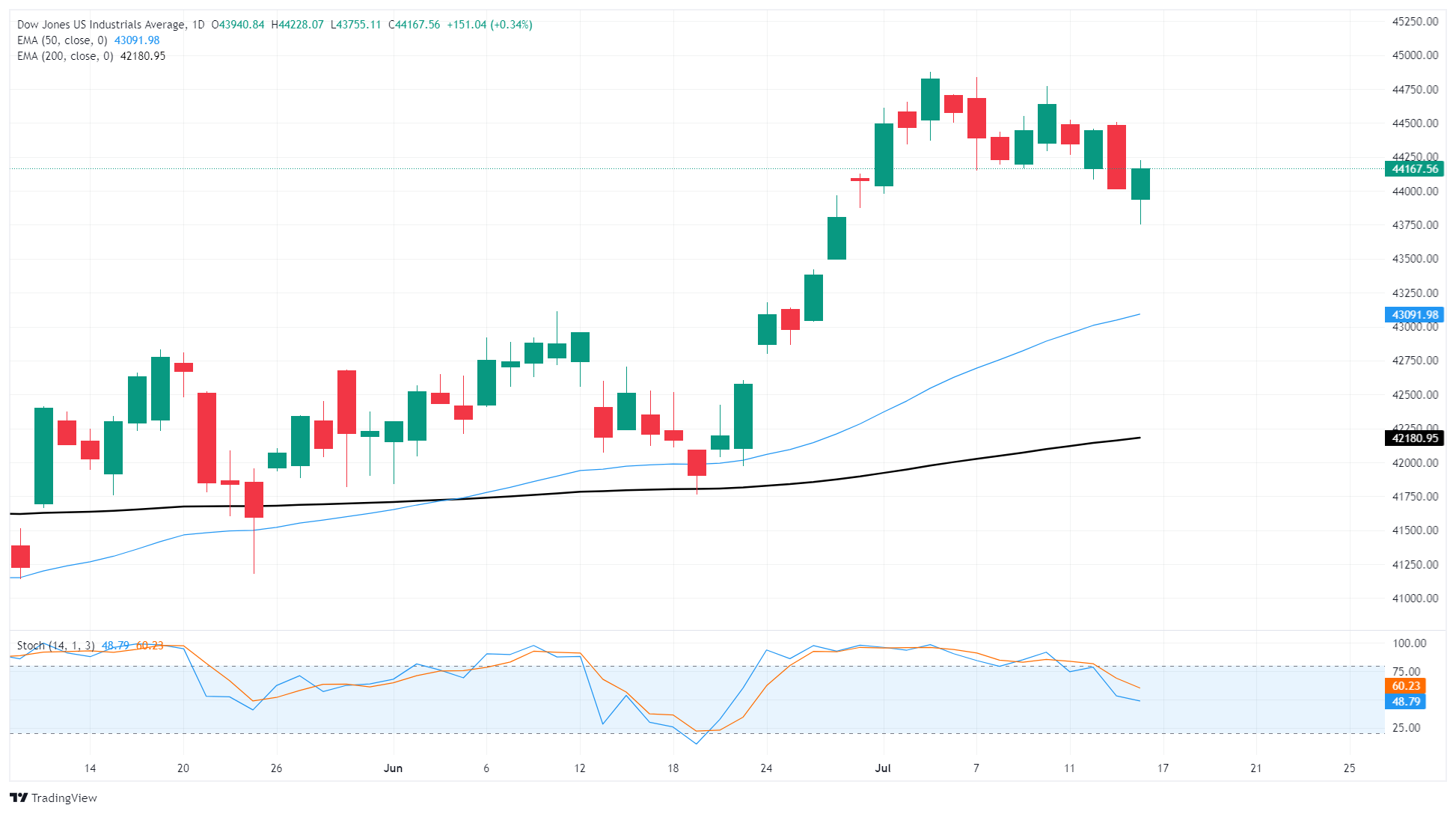This screenshot has height=814, width=1456.
Task: Click the black 42180.95 EMA price tag
Action: tap(1416, 438)
